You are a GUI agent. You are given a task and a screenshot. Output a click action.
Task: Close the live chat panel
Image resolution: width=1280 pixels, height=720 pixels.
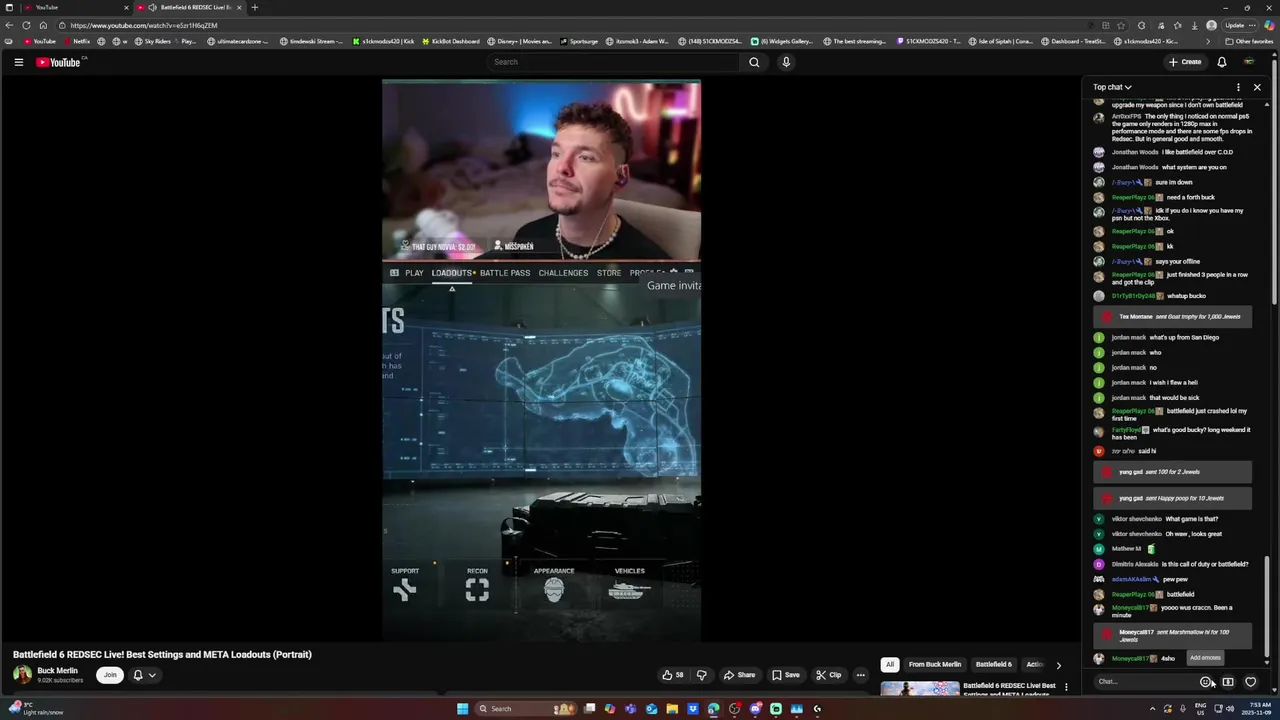pos(1257,87)
